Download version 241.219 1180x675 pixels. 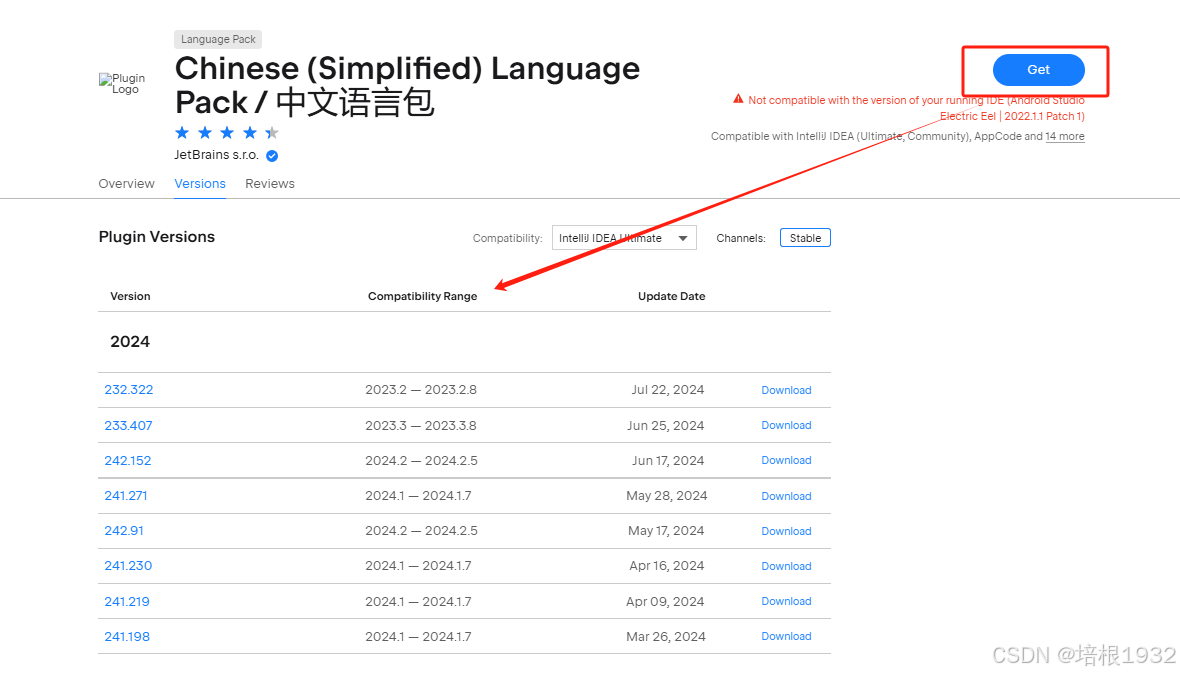[786, 601]
